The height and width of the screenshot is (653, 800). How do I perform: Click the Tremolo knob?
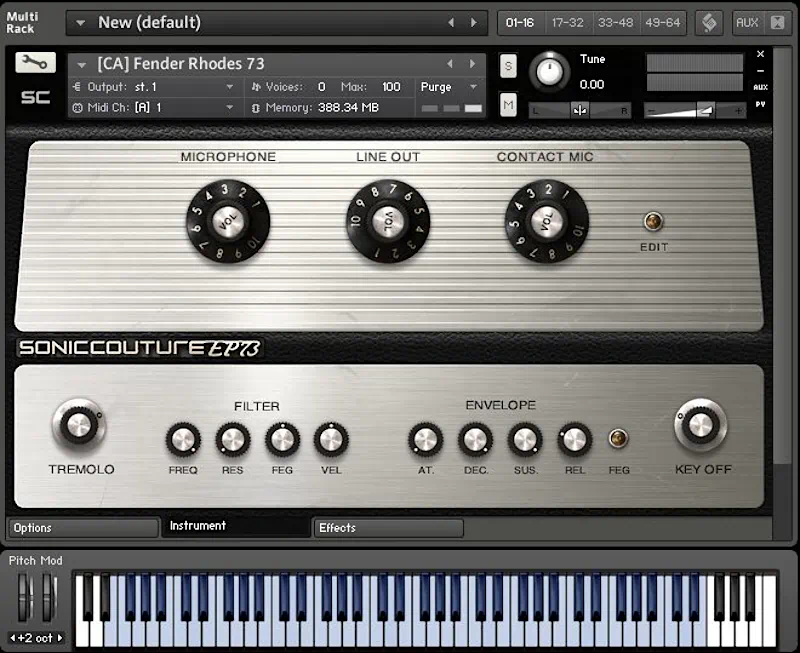pos(79,425)
